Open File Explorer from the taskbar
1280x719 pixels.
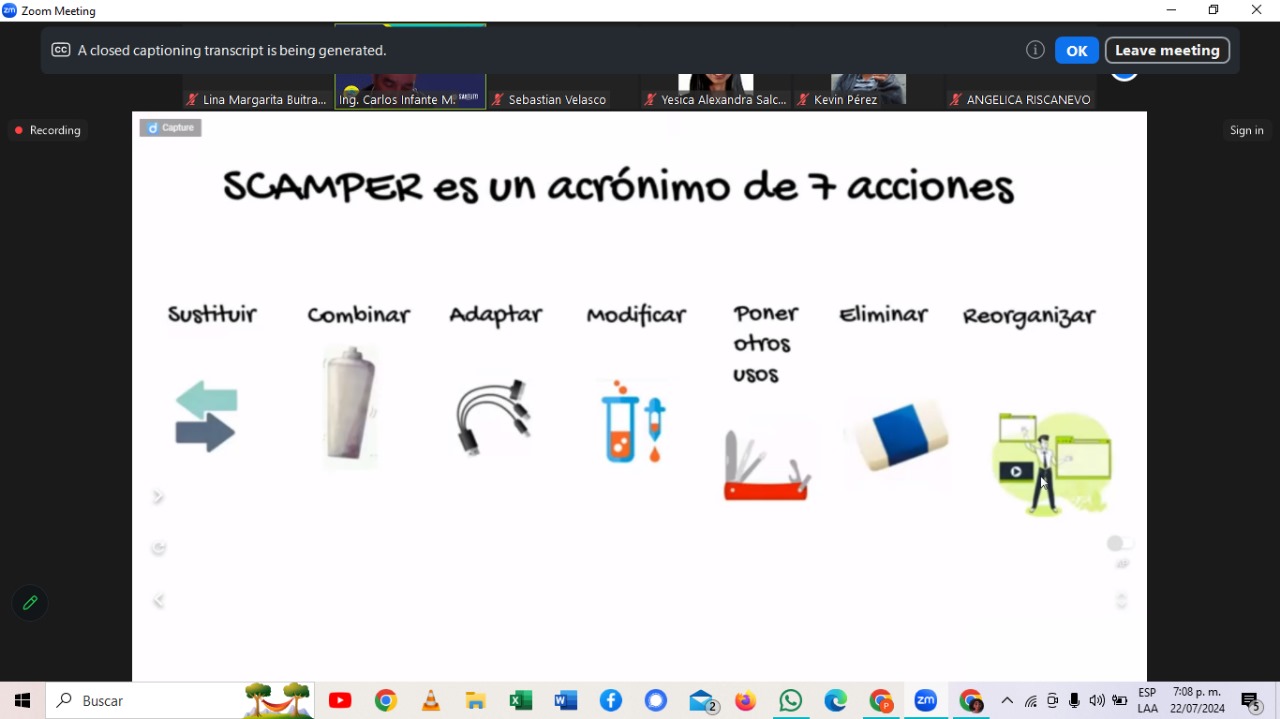[476, 701]
